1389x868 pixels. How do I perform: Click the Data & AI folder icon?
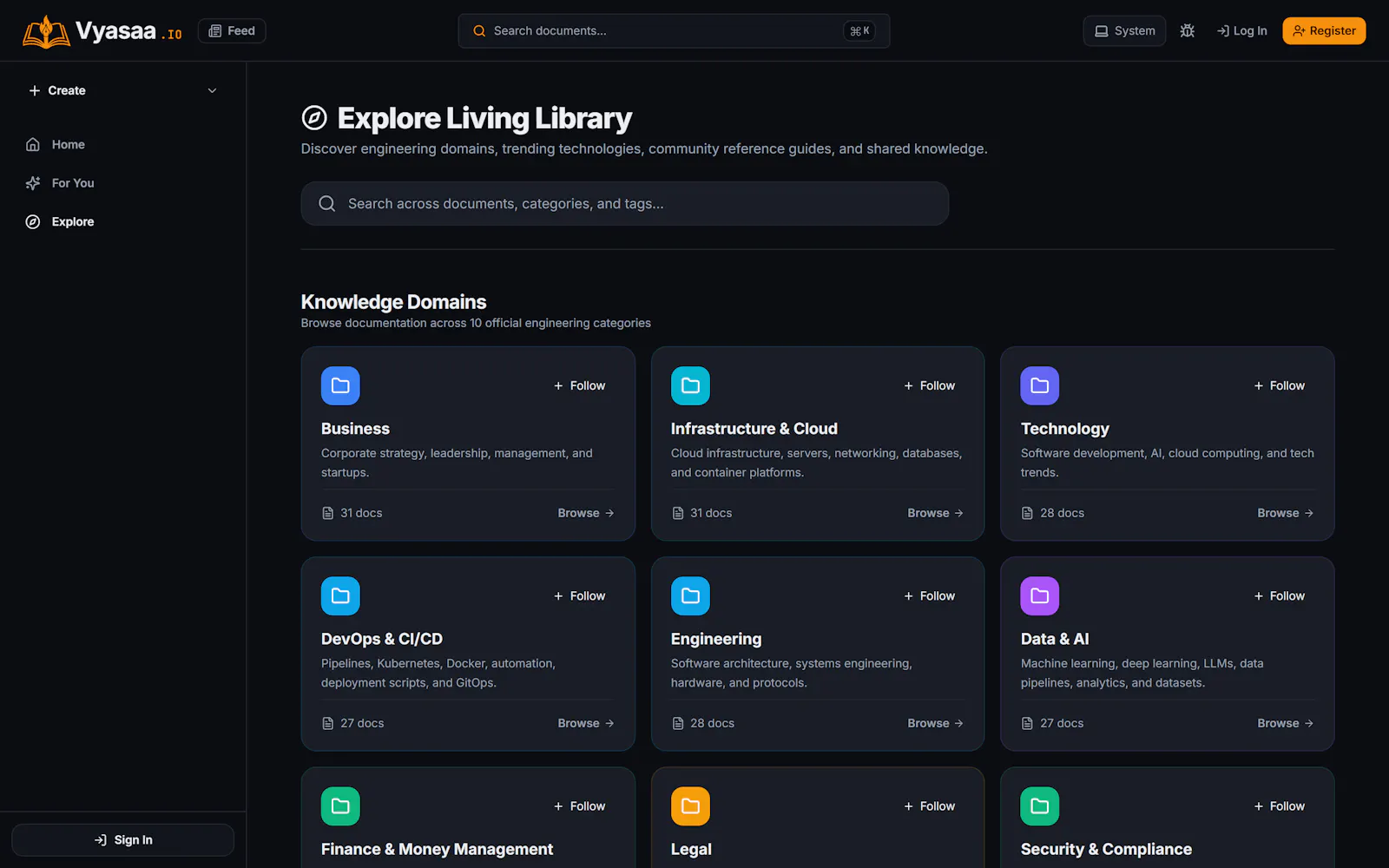(x=1040, y=595)
